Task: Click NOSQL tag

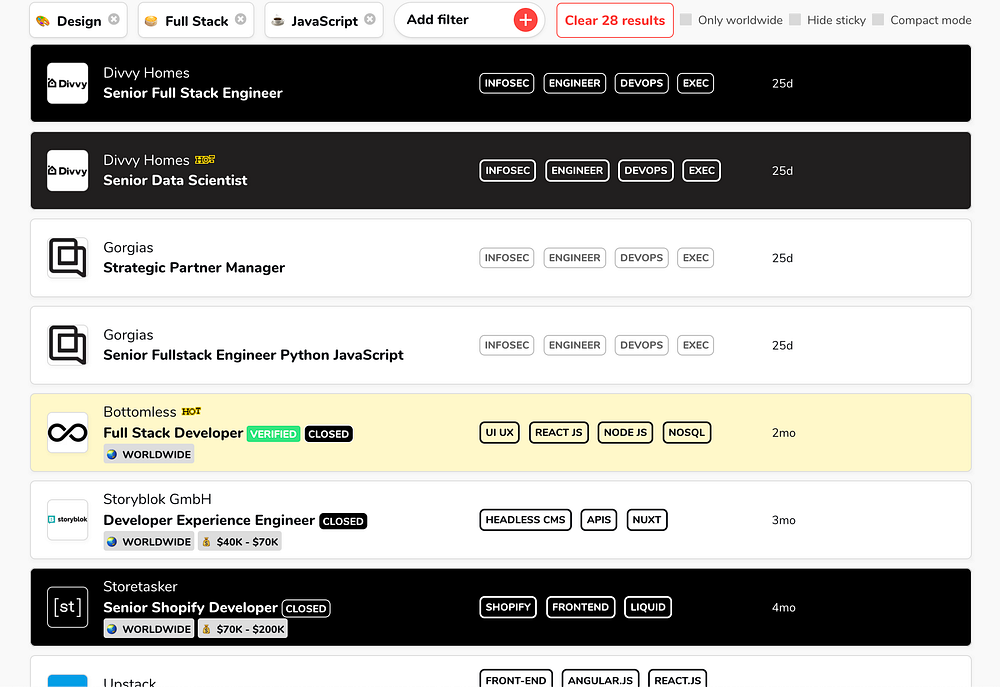Action: [x=687, y=432]
